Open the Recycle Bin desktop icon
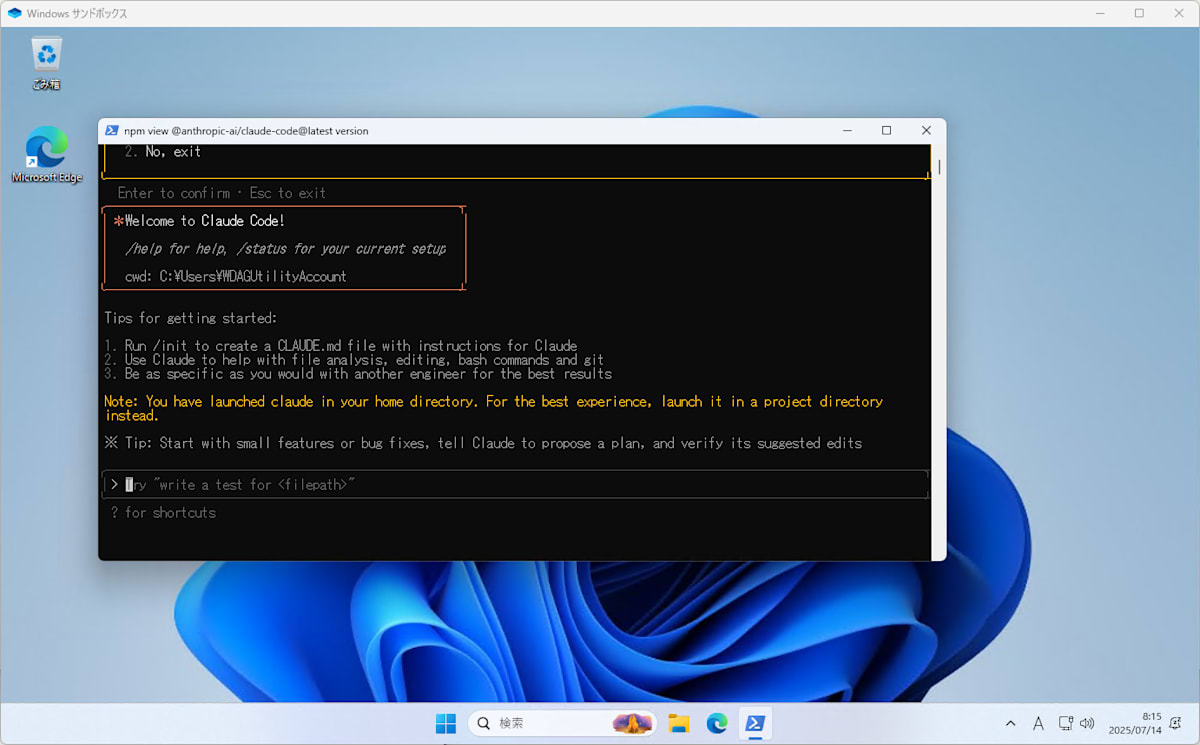1200x745 pixels. (x=46, y=63)
